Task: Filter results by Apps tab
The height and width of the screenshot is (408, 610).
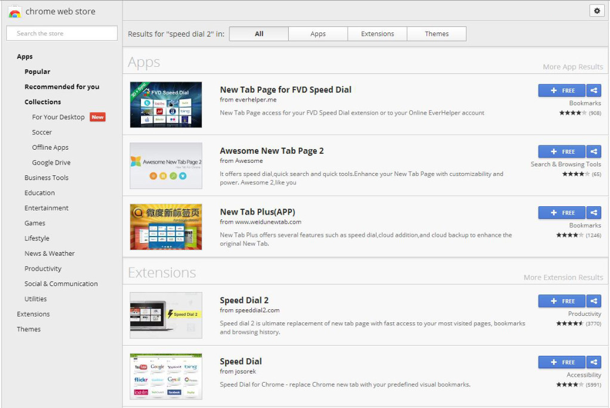Action: coord(318,34)
